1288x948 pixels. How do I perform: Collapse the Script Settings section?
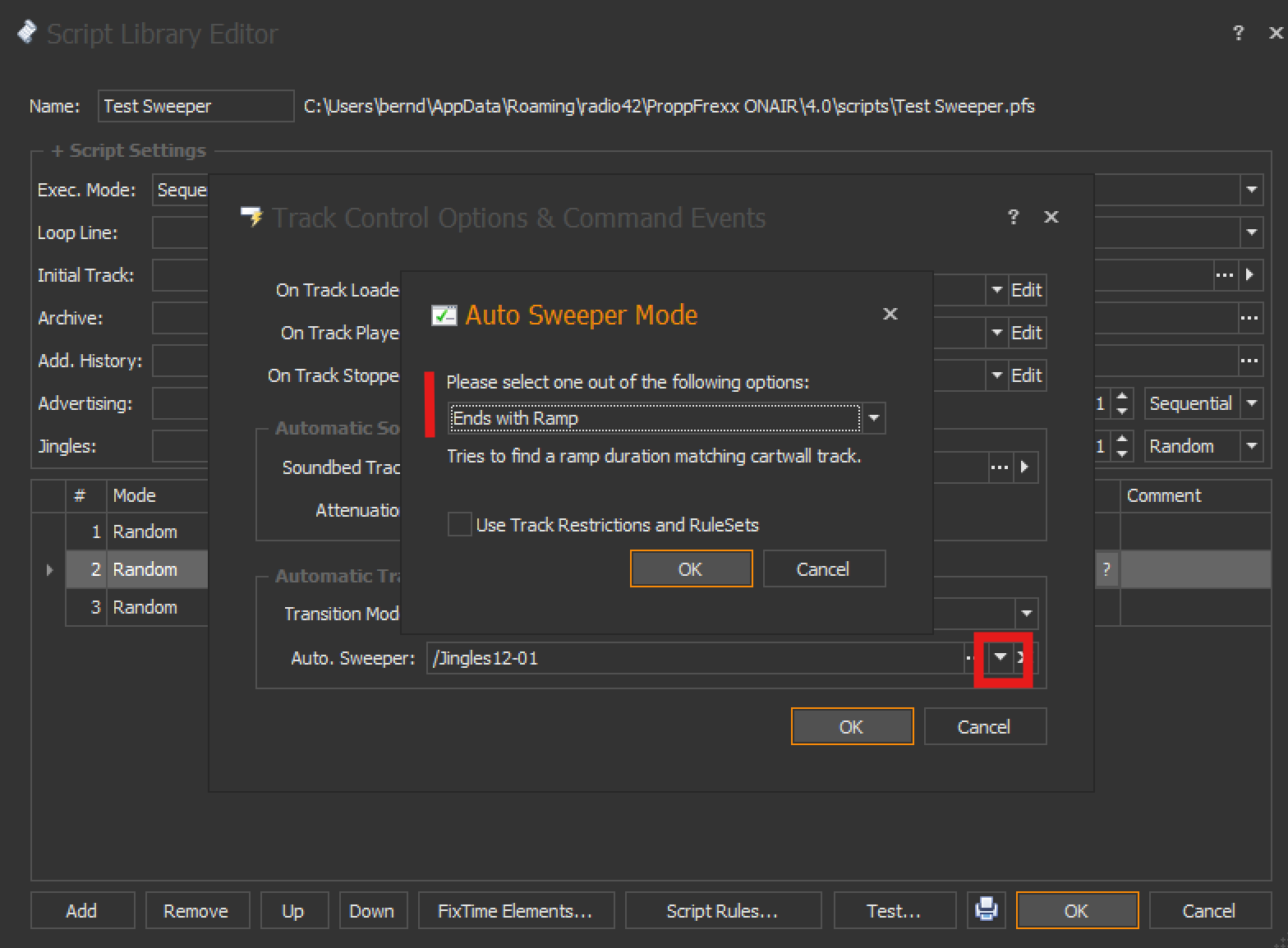57,151
